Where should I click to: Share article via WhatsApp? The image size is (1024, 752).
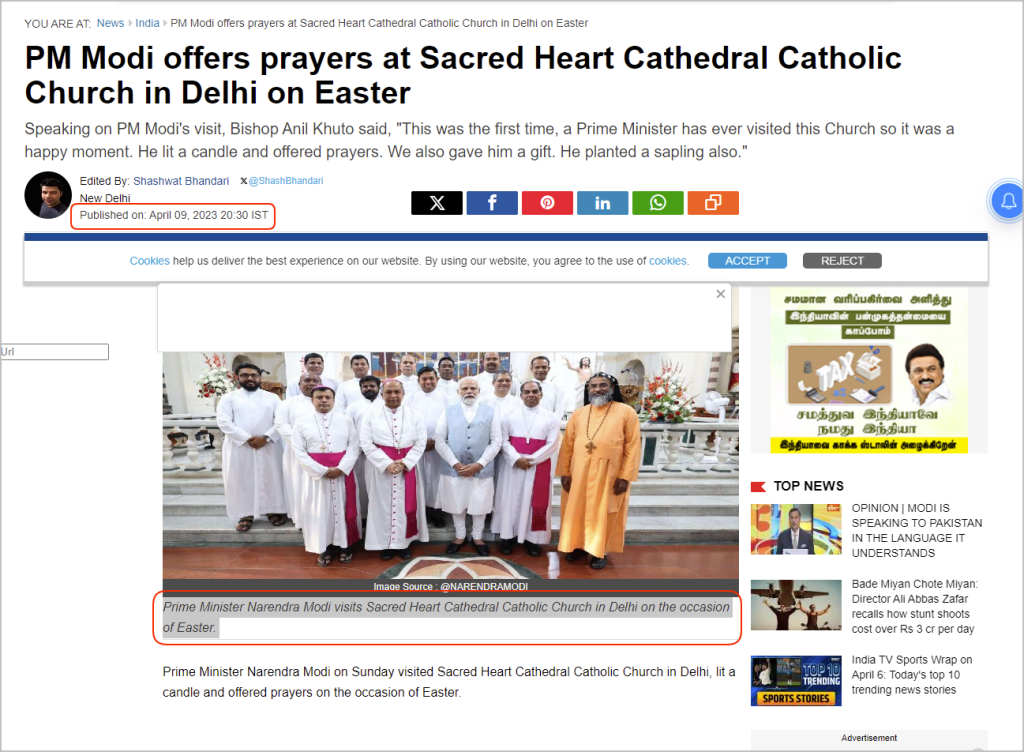tap(658, 203)
